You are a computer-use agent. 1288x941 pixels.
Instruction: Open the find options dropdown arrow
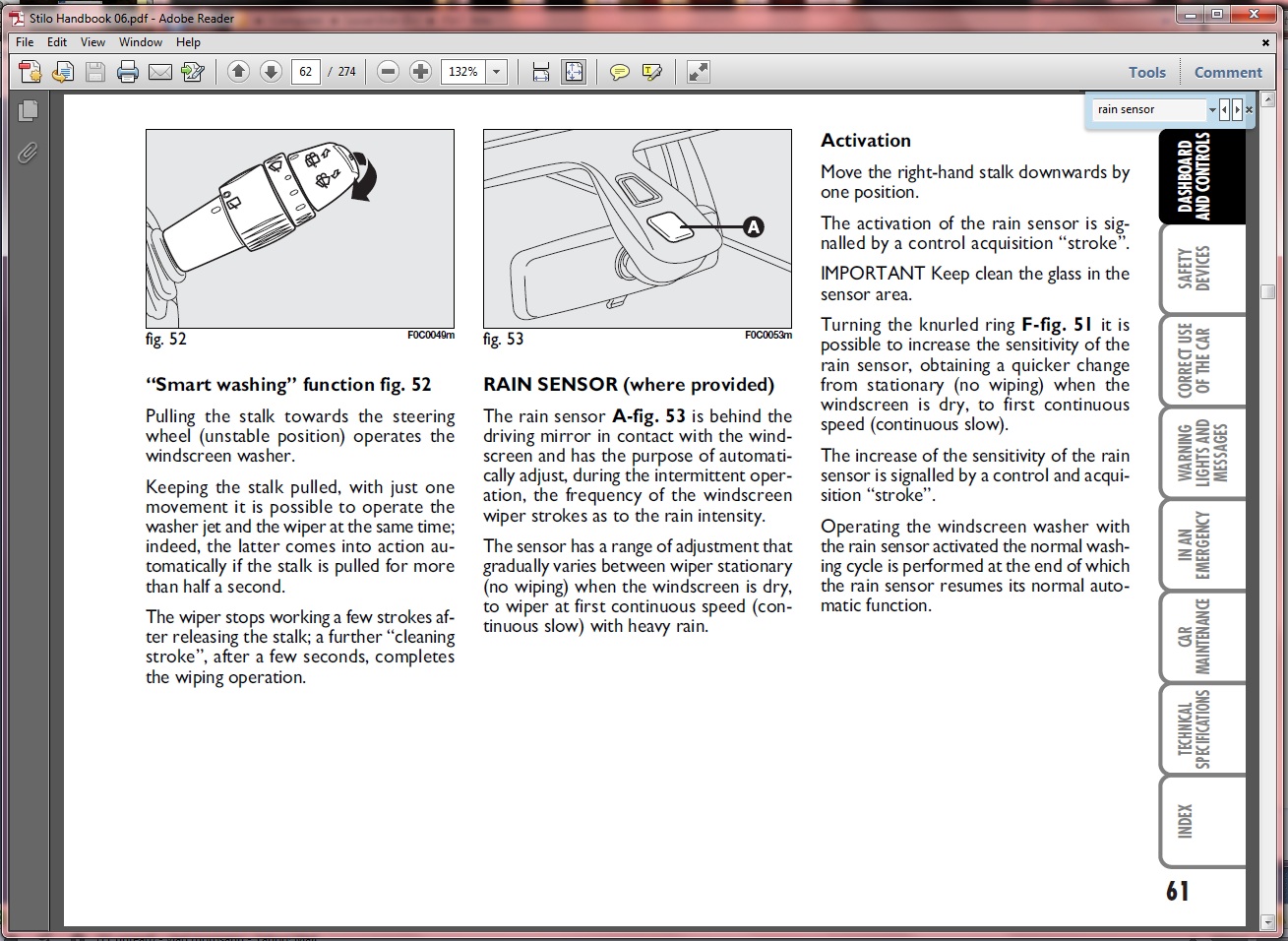pyautogui.click(x=1212, y=109)
